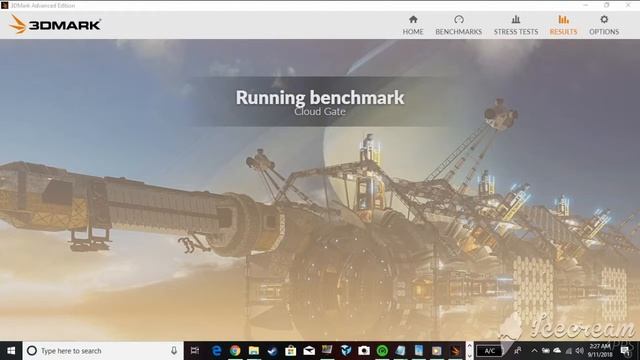Click the taskbar clock showing 2:27 AM
This screenshot has height=360, width=640.
[600, 351]
